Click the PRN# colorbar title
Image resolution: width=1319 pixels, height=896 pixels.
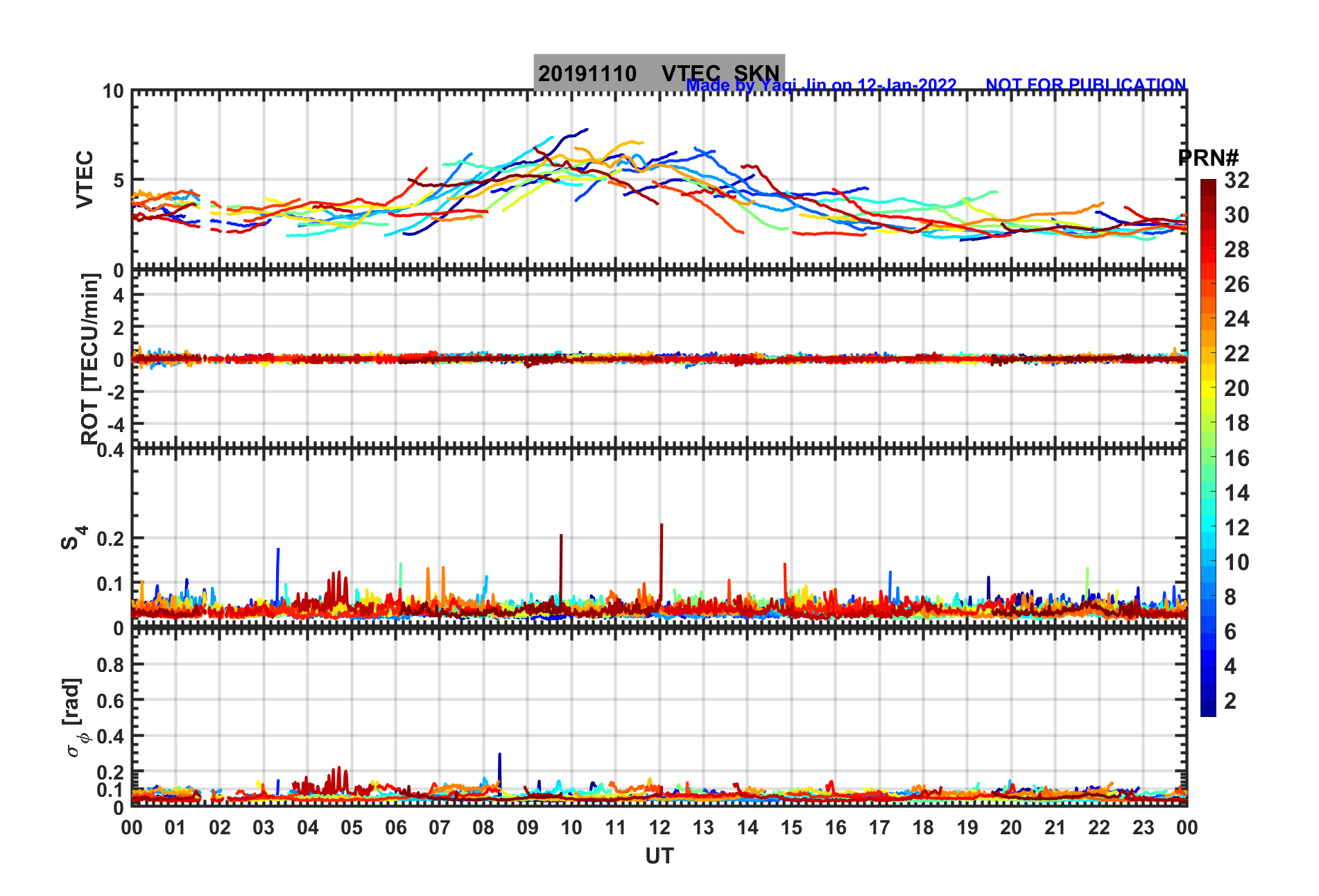coord(1208,158)
